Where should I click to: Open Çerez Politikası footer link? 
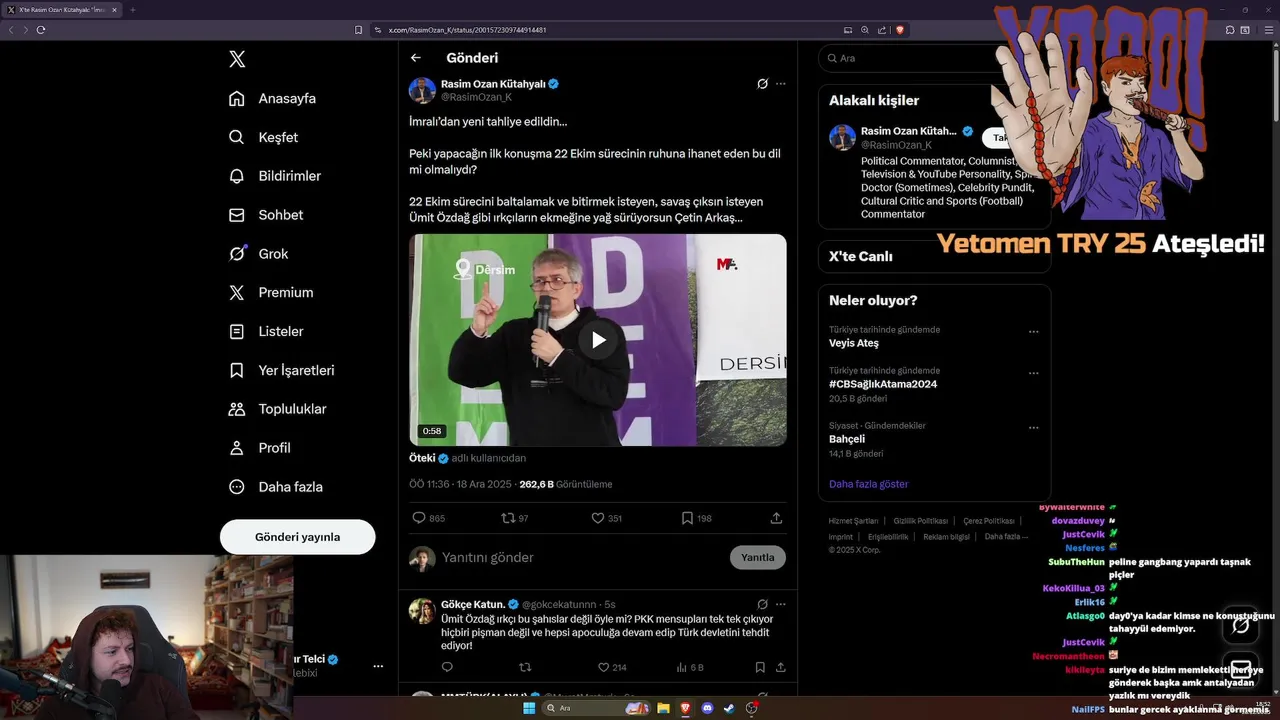click(989, 521)
